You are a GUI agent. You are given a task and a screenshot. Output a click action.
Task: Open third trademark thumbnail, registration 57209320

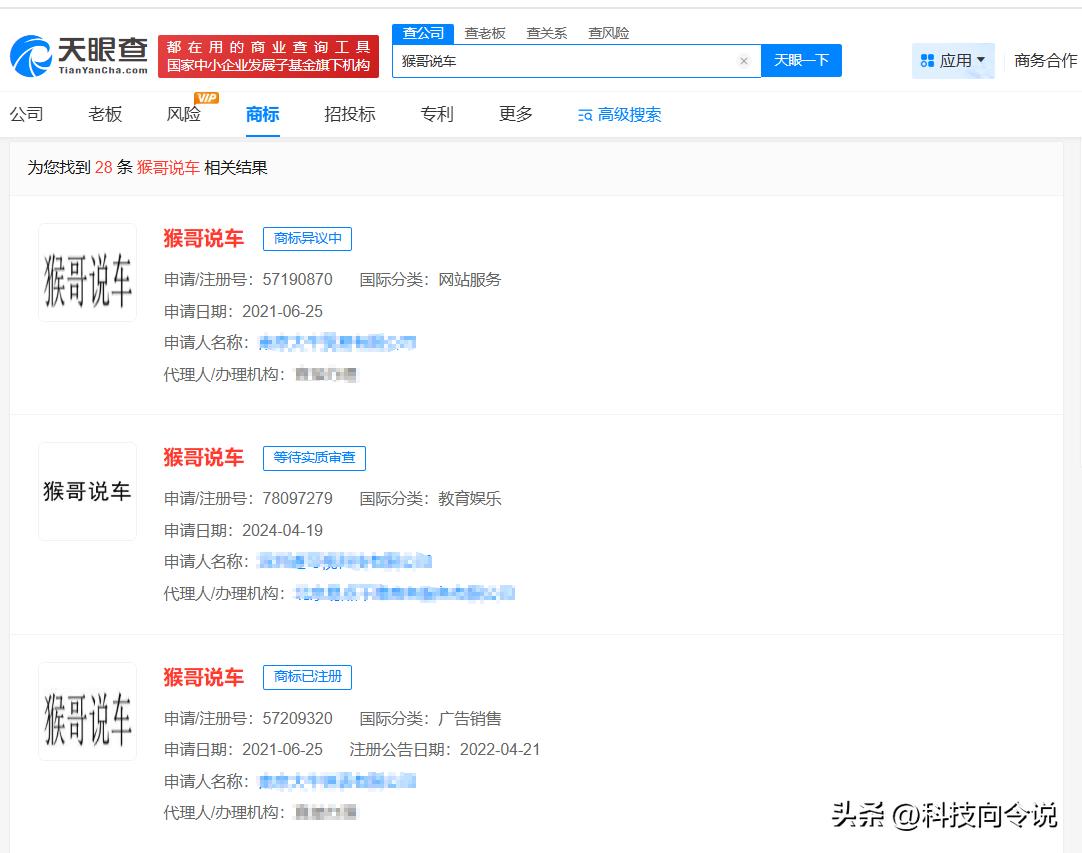pos(88,711)
